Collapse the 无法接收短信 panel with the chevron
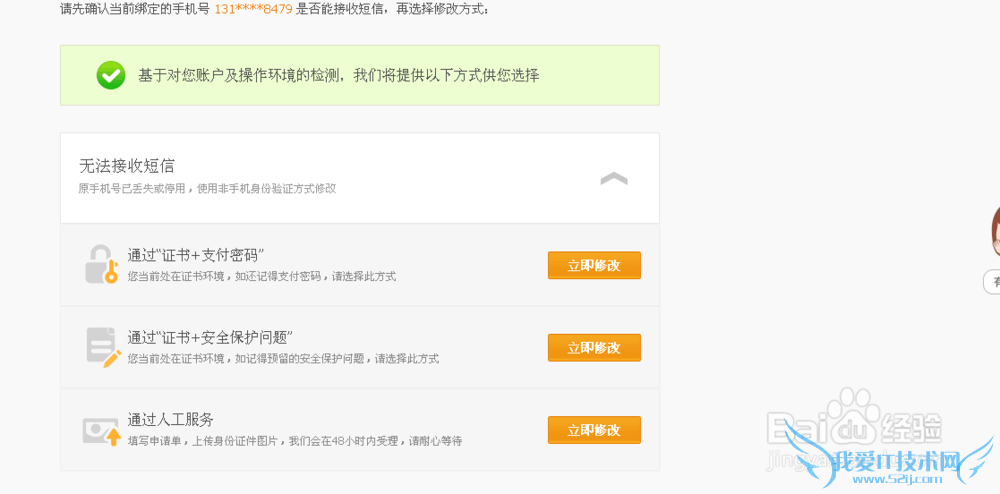The image size is (1000, 494). (x=613, y=179)
